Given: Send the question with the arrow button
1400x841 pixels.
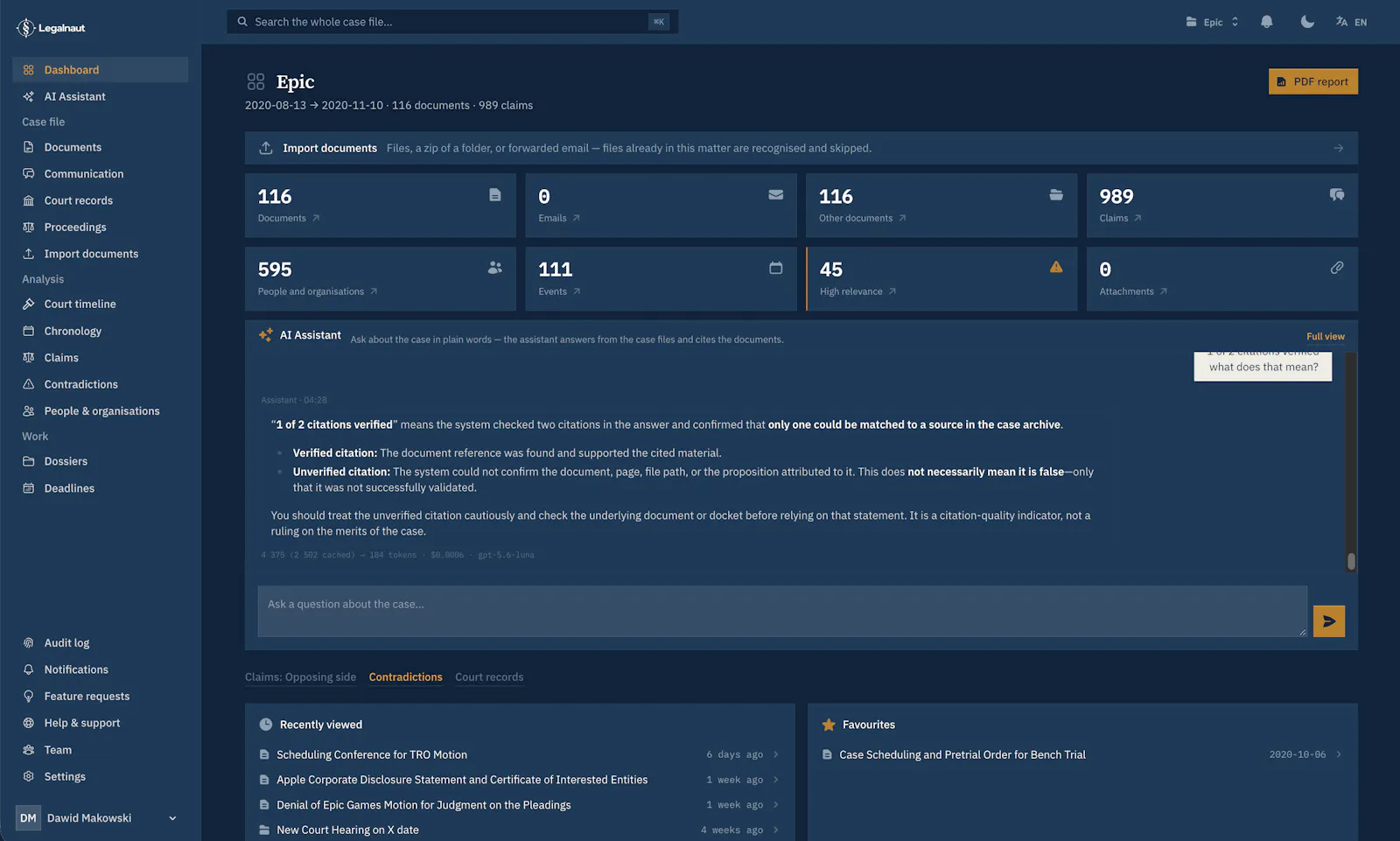Looking at the screenshot, I should coord(1329,621).
